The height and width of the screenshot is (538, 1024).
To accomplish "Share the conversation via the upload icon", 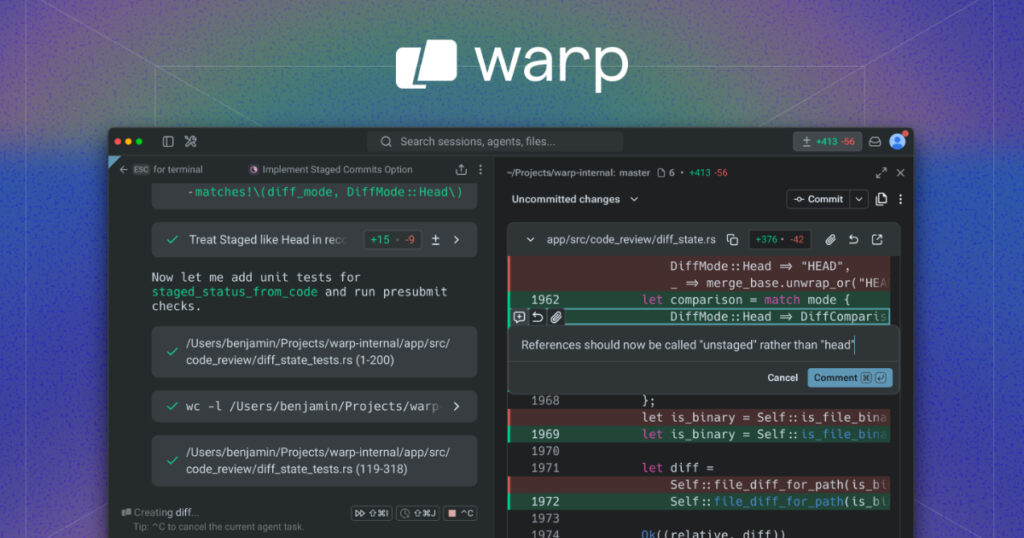I will 461,170.
